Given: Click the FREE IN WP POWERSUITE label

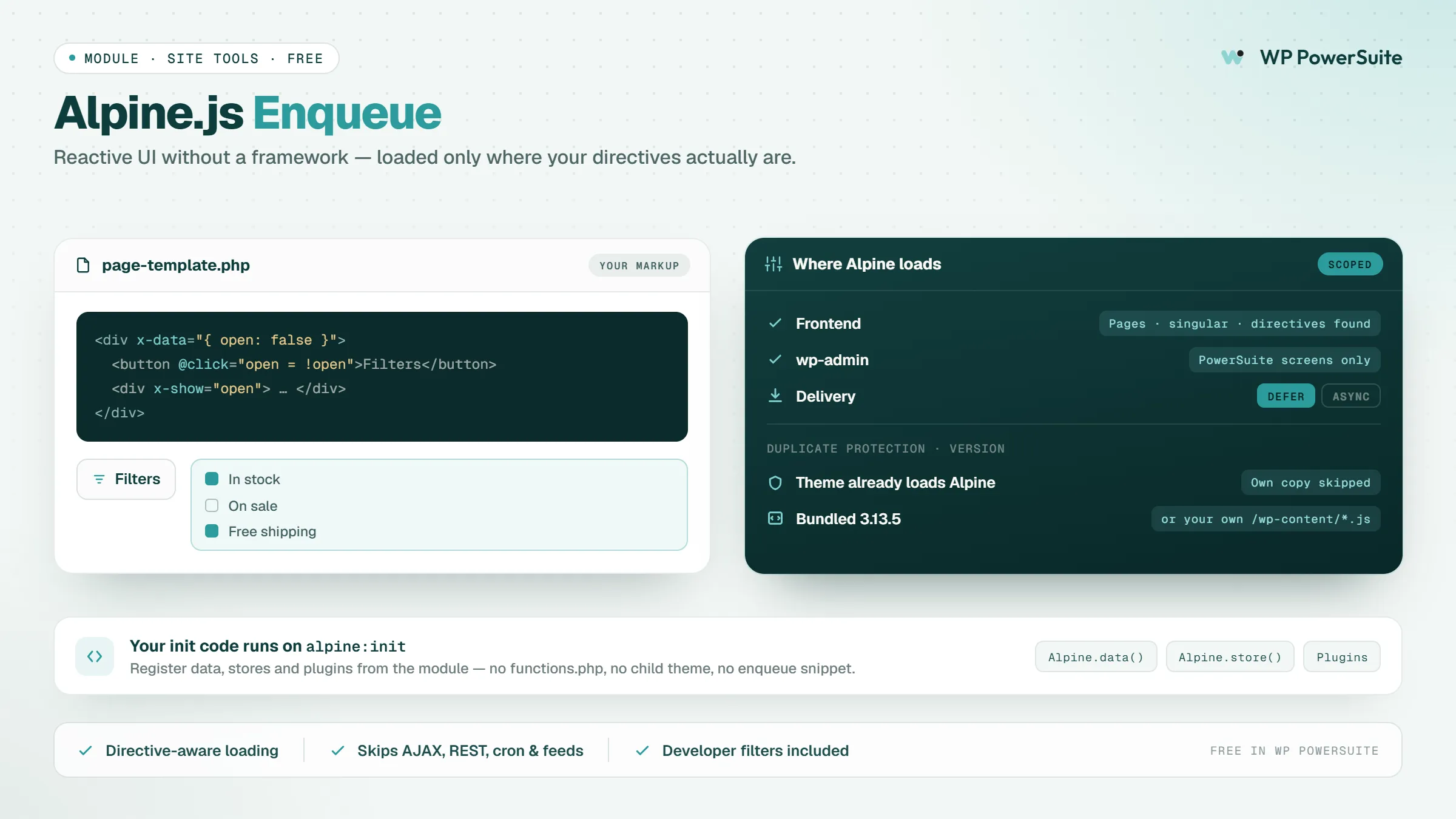Looking at the screenshot, I should click(x=1295, y=750).
